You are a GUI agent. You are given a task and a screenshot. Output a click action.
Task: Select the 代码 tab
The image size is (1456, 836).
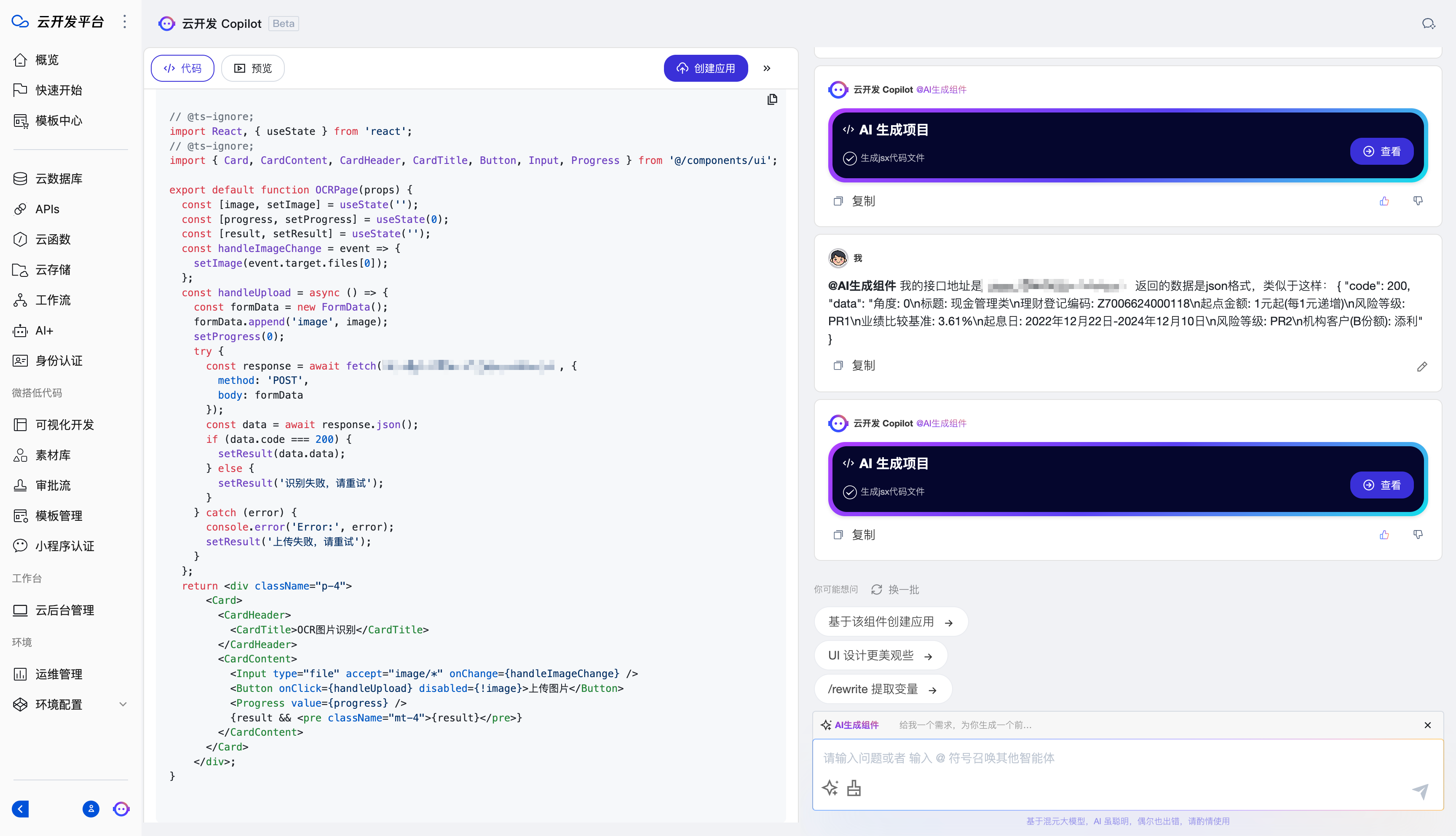[182, 68]
